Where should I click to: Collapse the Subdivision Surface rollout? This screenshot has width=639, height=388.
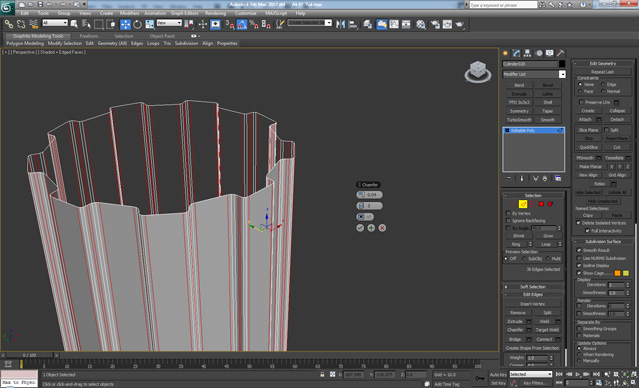click(x=603, y=242)
